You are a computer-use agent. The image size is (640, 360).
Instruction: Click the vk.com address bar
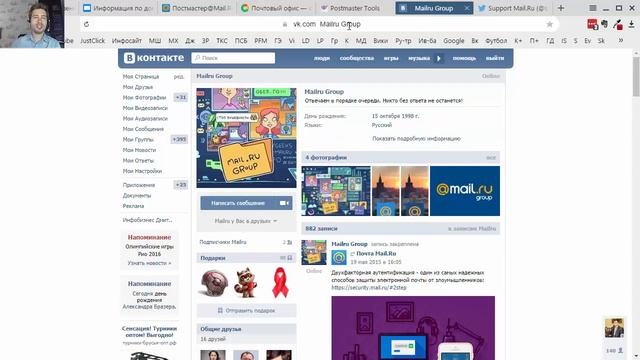[x=320, y=24]
